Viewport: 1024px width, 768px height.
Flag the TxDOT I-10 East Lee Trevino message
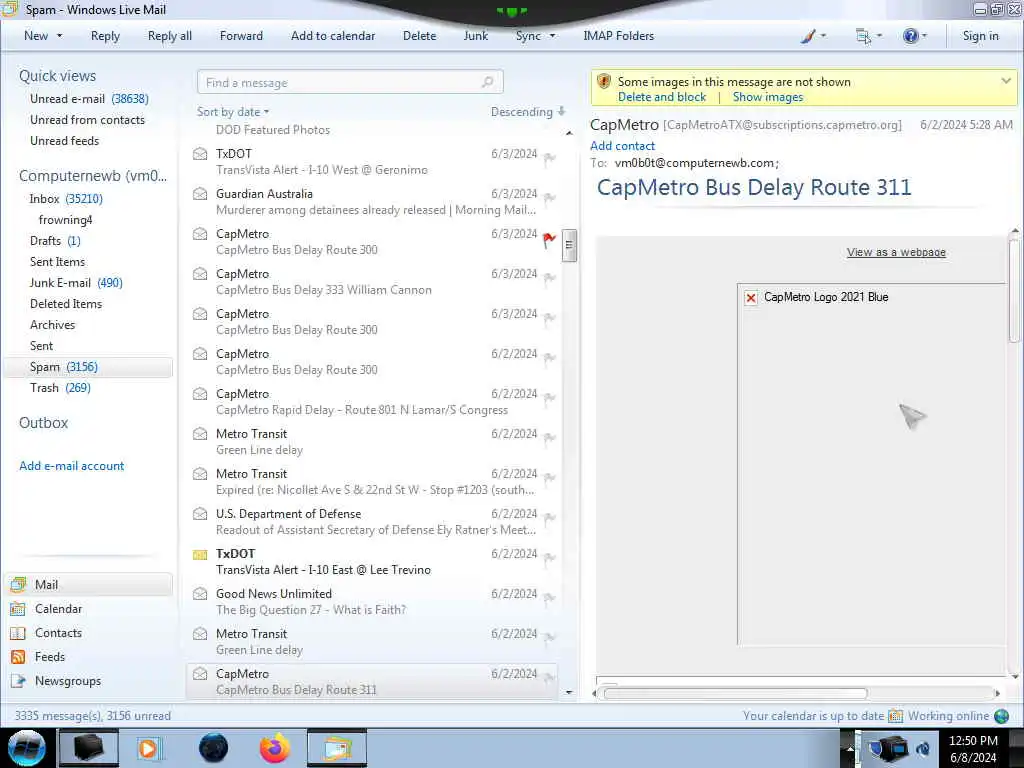(549, 558)
